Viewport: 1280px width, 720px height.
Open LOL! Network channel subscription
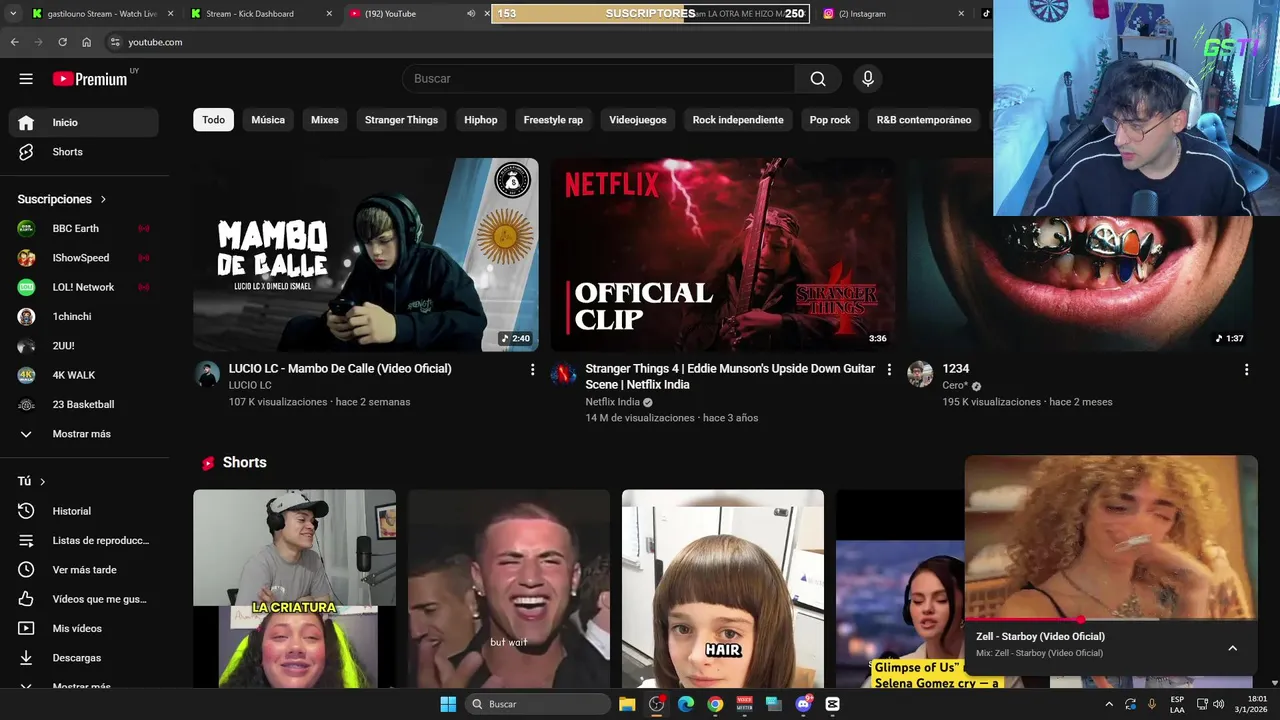[x=84, y=287]
